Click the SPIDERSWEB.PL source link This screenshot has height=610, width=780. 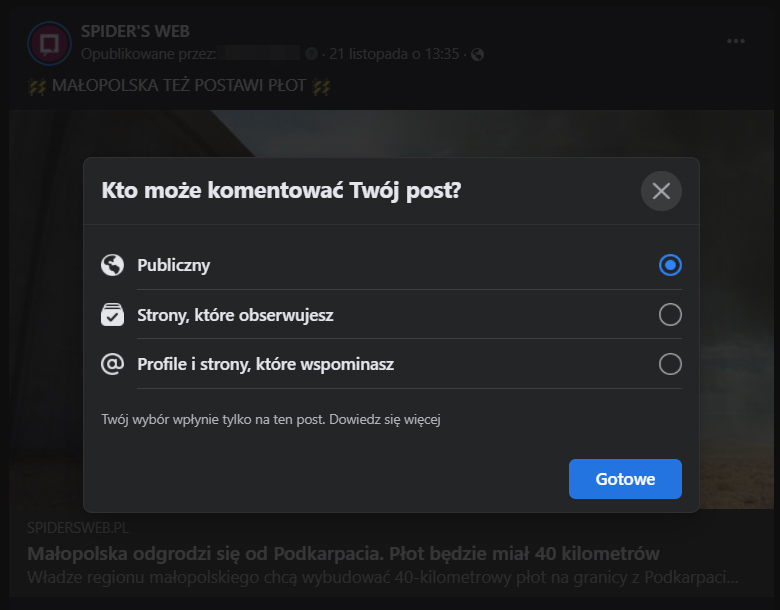click(x=78, y=528)
